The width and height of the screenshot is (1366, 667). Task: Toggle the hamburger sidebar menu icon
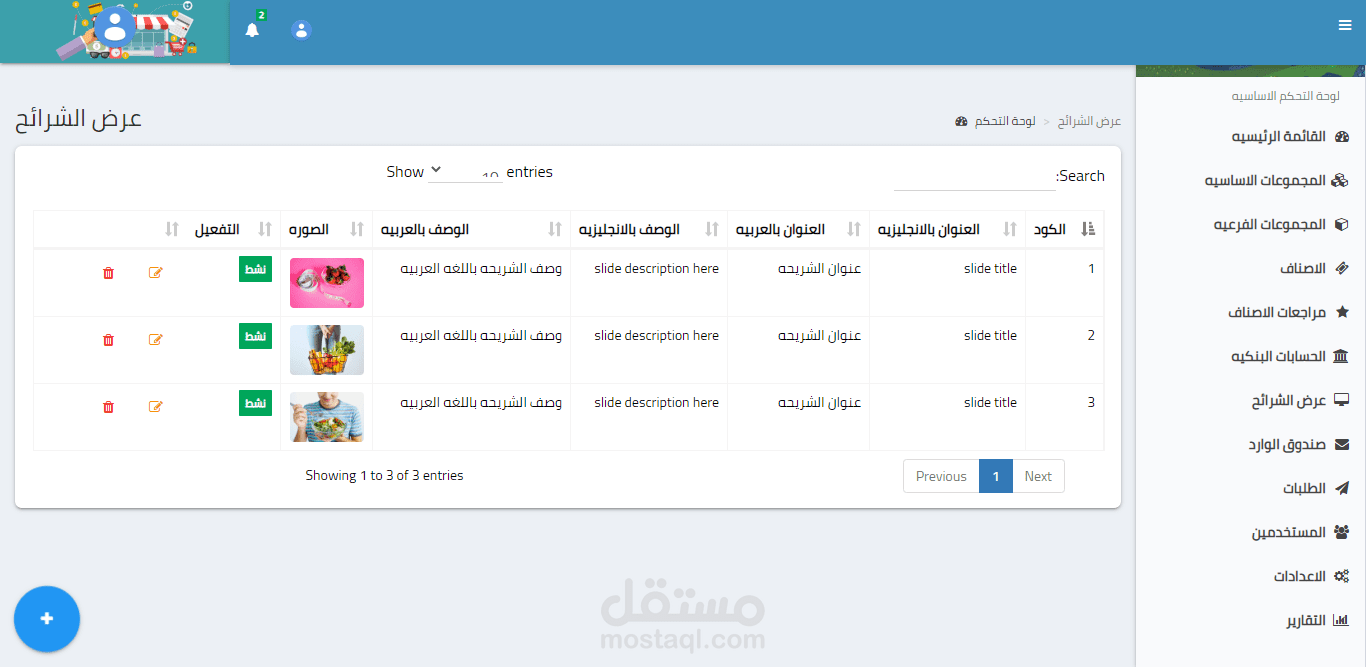pos(1345,25)
